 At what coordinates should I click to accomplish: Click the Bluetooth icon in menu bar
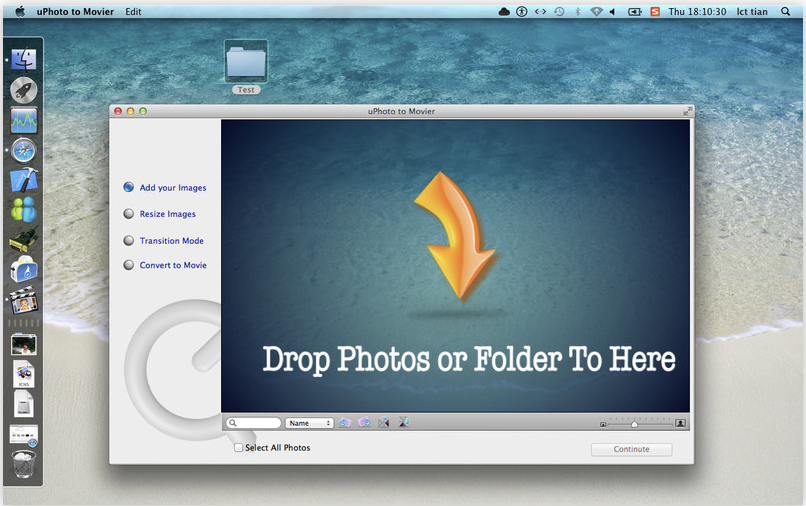coord(578,11)
